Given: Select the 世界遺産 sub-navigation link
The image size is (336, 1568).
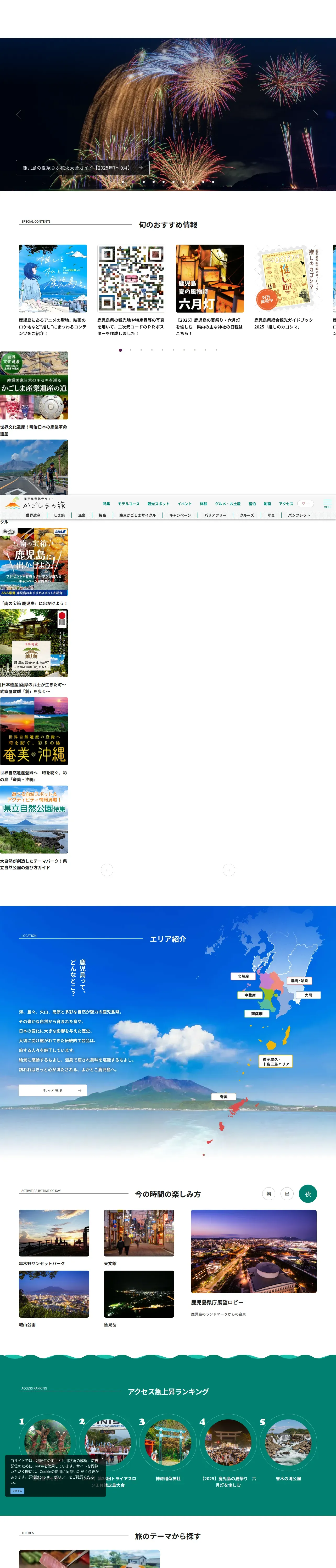Looking at the screenshot, I should click(x=33, y=516).
